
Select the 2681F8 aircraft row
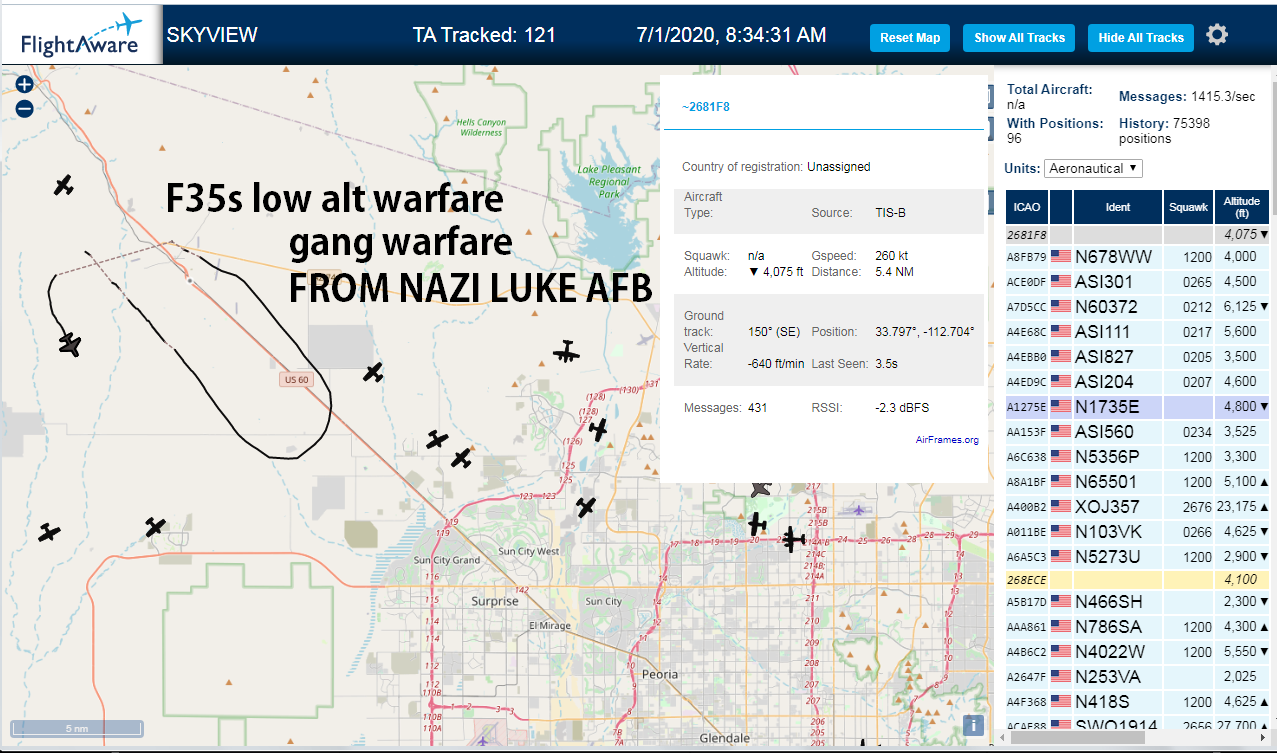point(1138,235)
